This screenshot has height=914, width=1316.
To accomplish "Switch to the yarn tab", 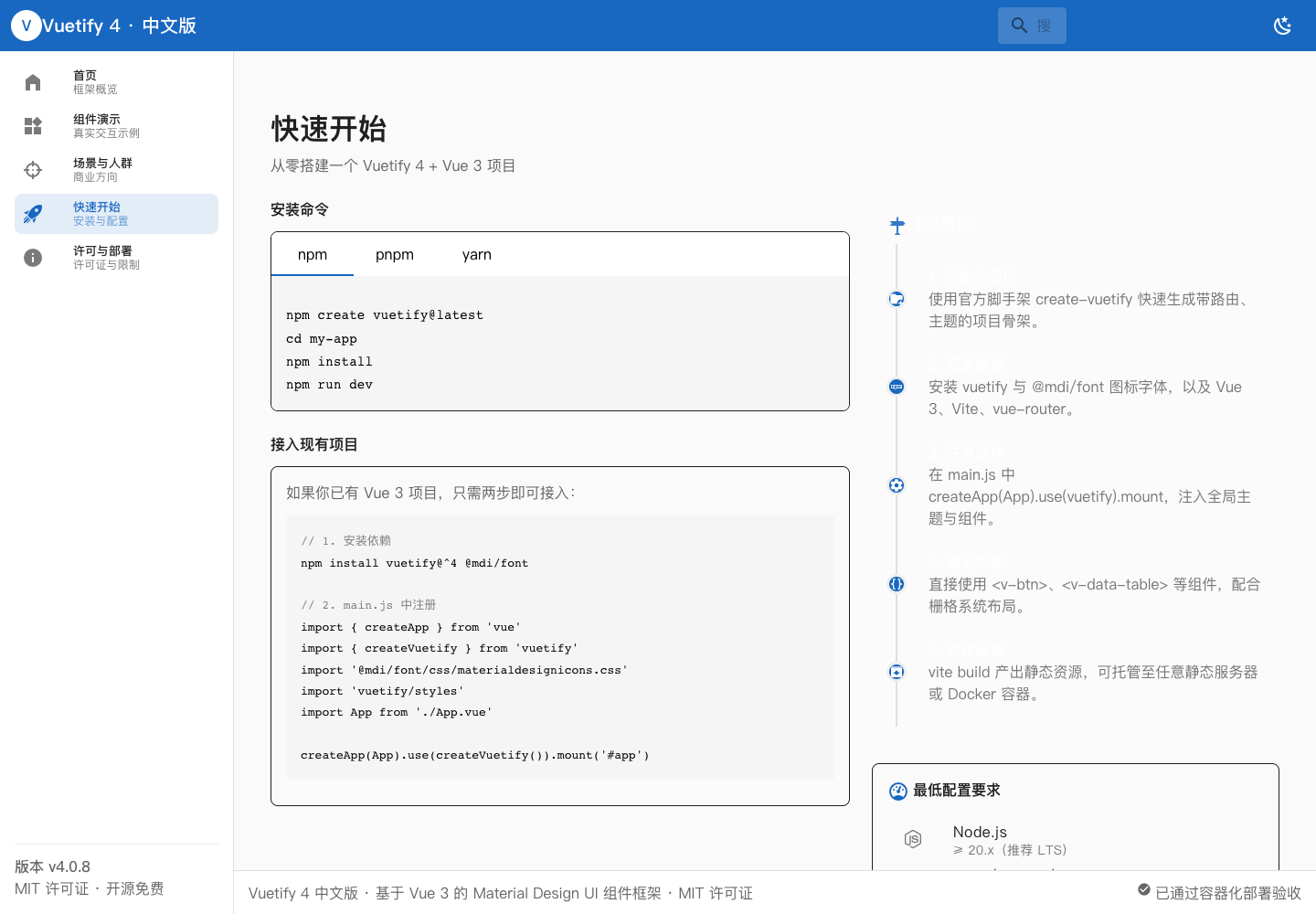I will (x=477, y=254).
